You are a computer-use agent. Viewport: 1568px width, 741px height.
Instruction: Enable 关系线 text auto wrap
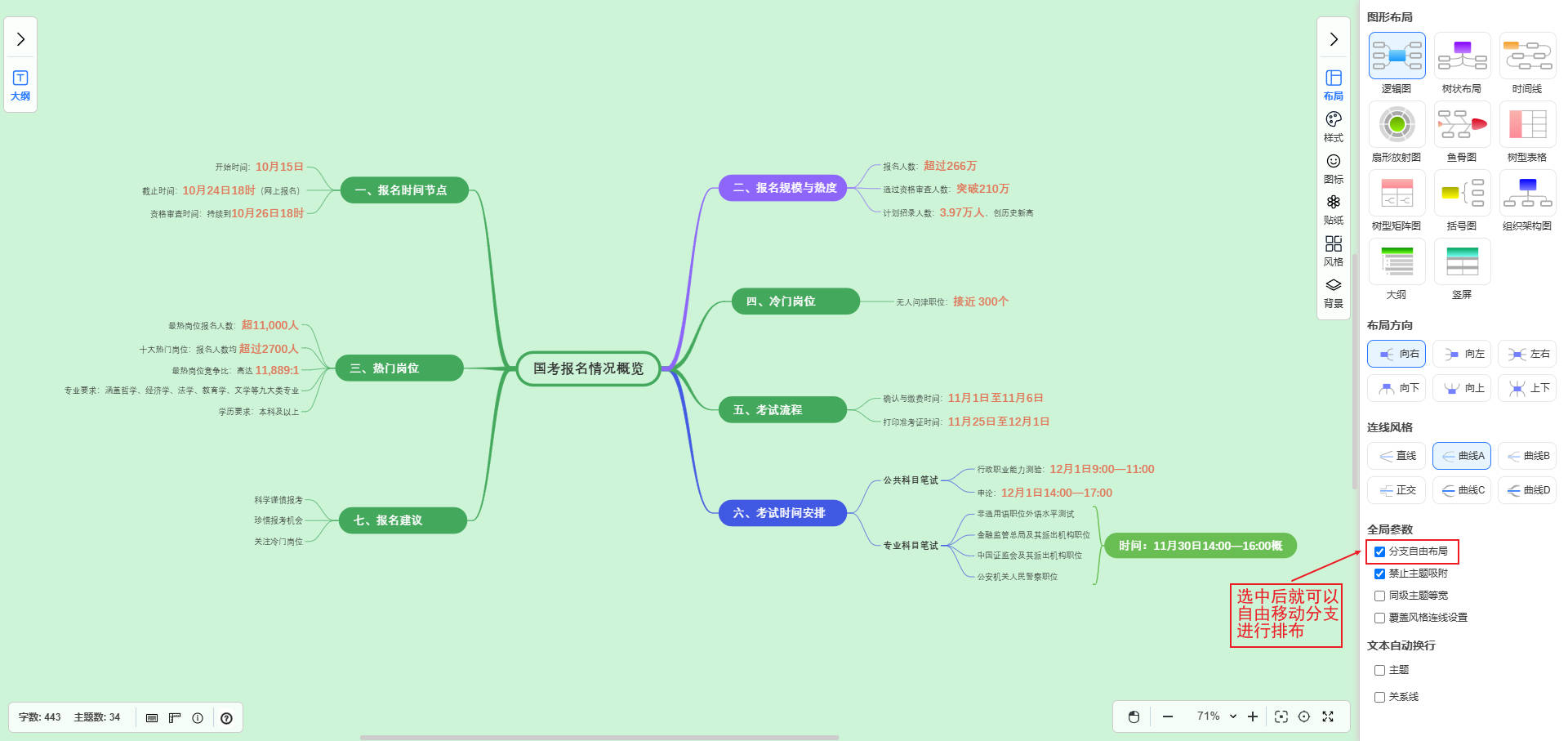coord(1379,697)
